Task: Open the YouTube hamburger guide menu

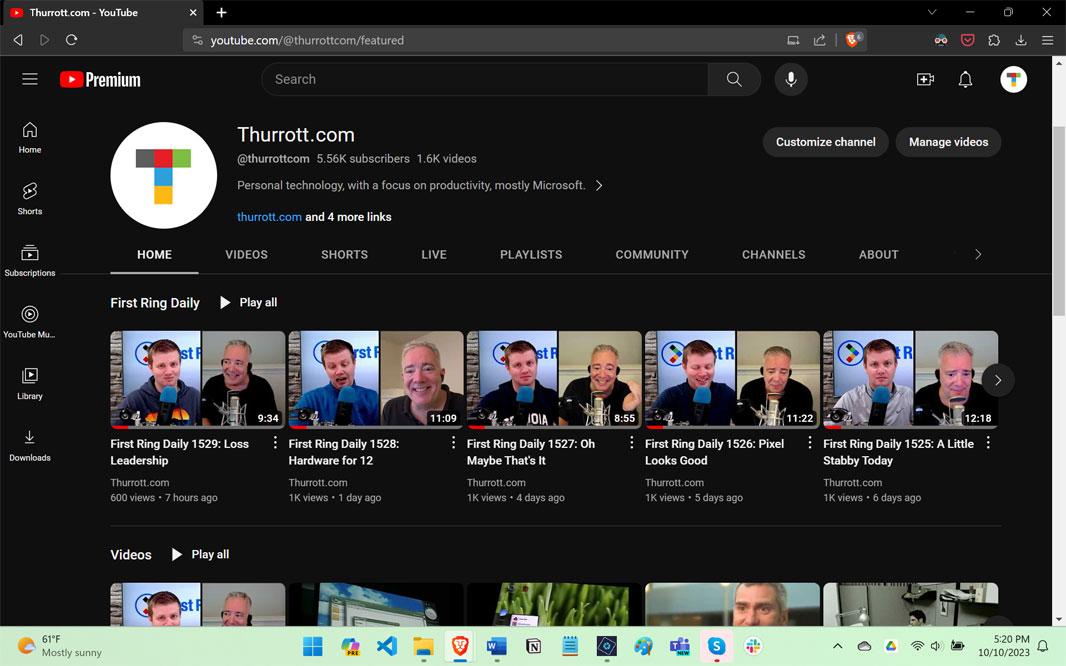Action: coord(30,79)
